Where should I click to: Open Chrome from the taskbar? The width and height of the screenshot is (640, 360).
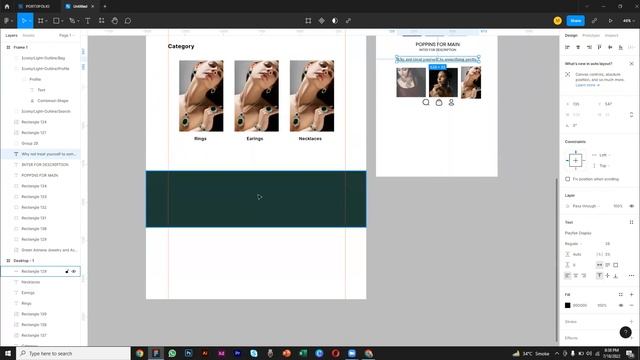click(x=140, y=353)
